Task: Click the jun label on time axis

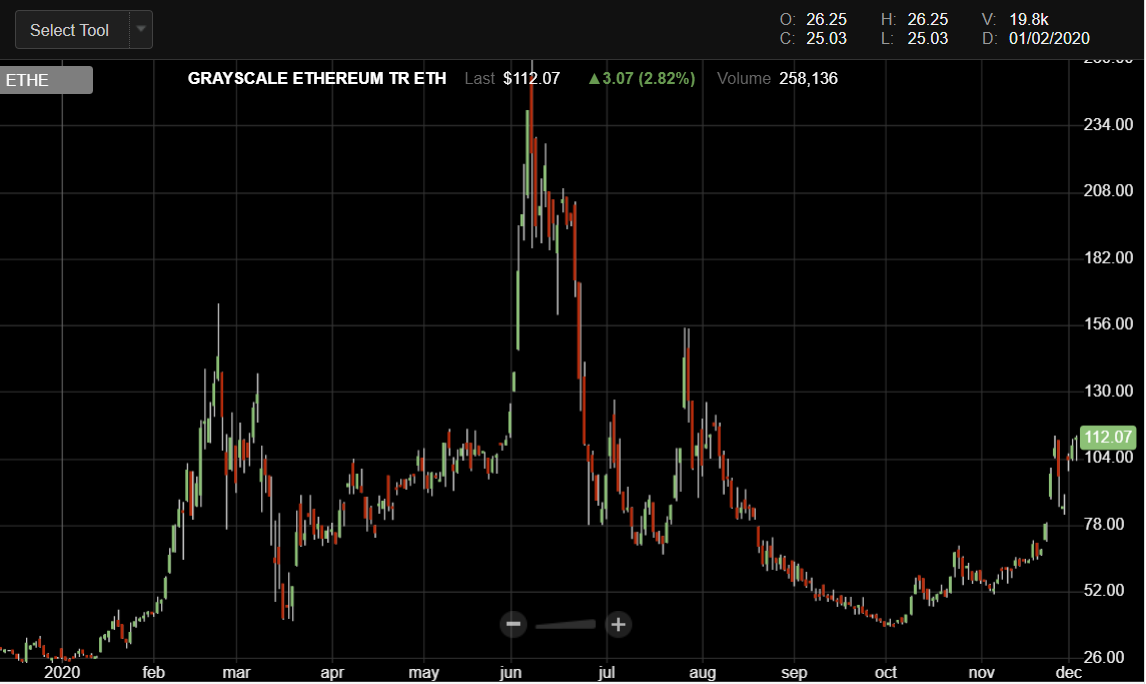Action: 511,672
